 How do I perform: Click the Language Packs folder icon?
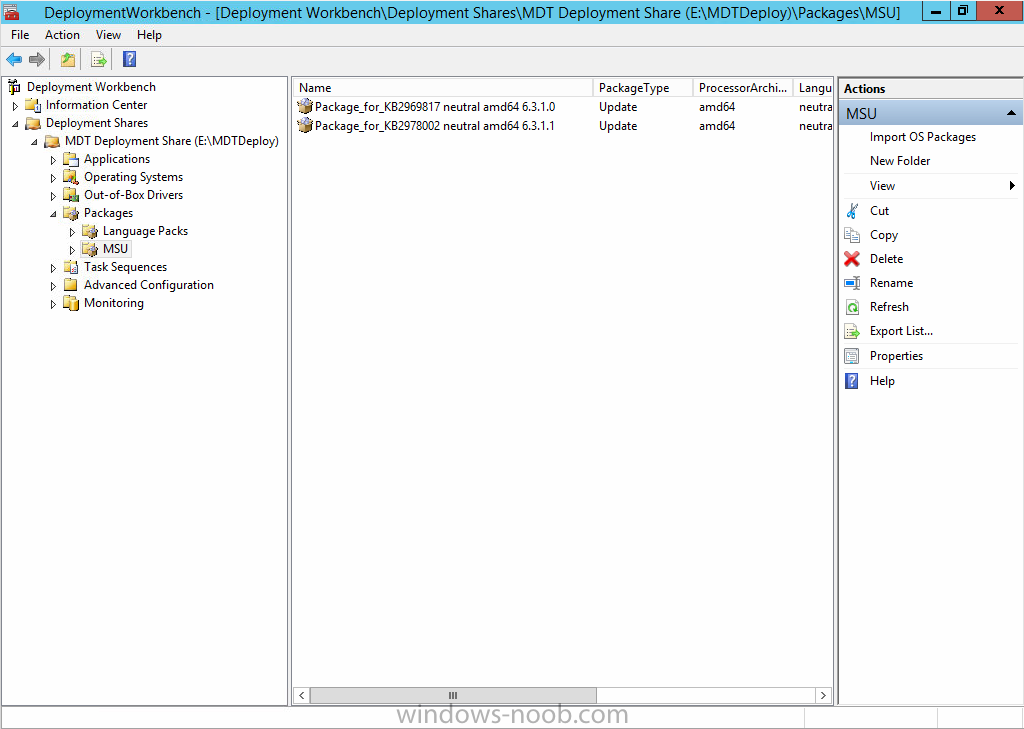(89, 231)
